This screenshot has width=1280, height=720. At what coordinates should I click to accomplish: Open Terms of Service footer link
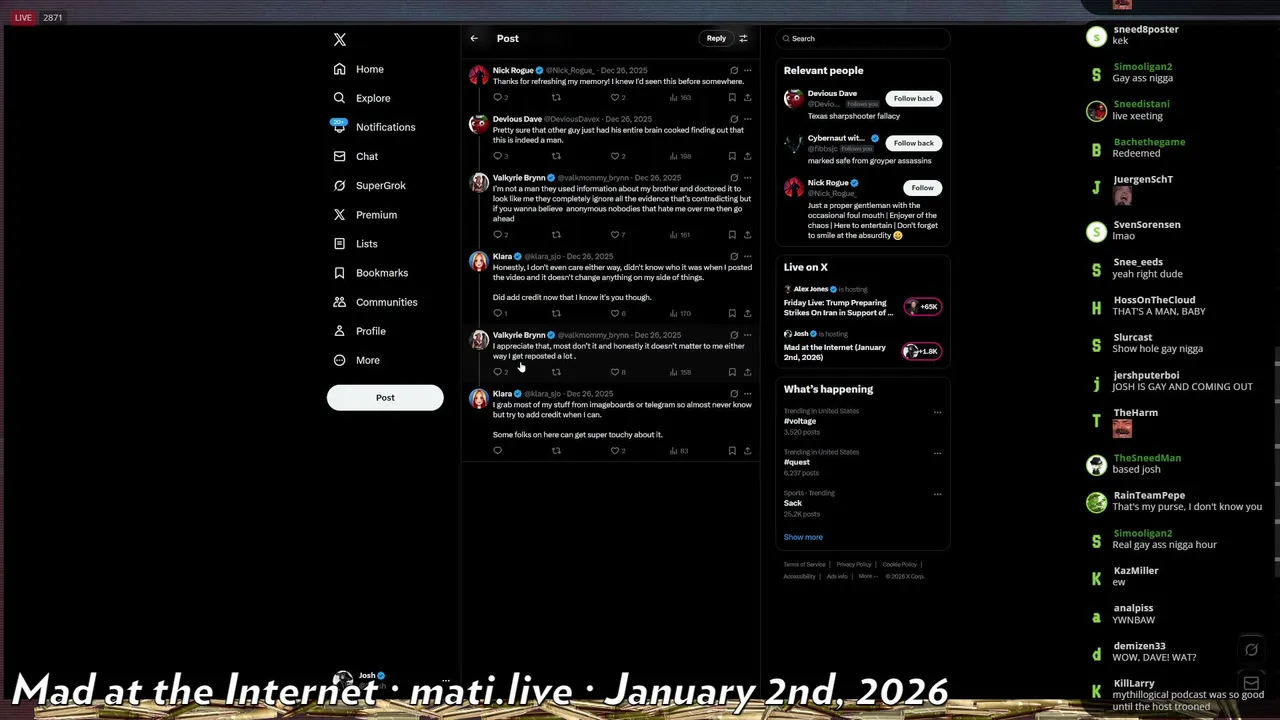tap(804, 564)
